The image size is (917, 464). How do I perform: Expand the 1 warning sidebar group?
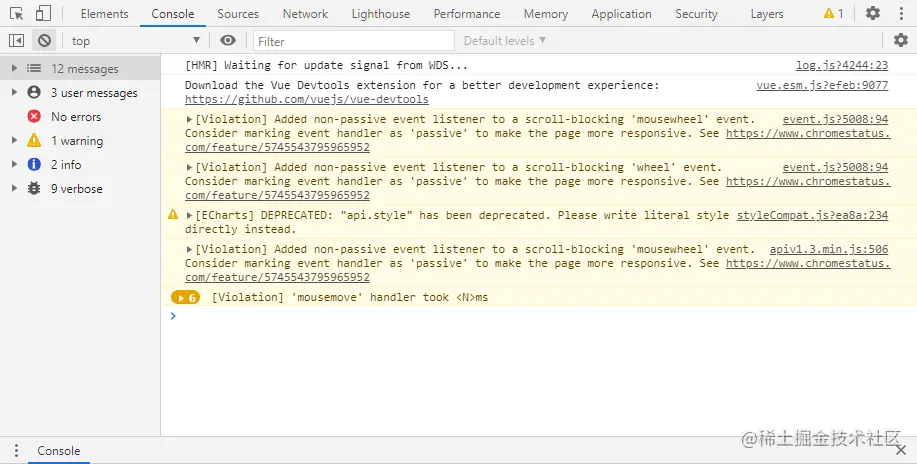point(15,140)
